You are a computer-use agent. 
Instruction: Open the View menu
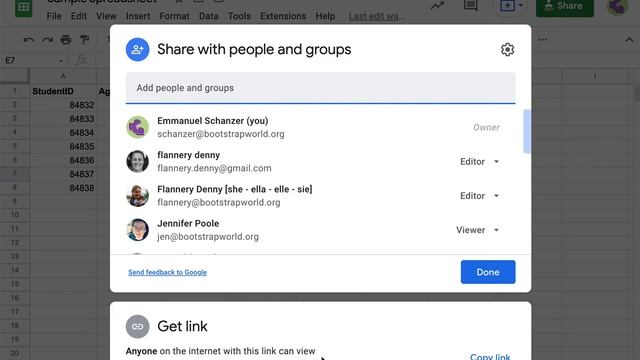(106, 16)
